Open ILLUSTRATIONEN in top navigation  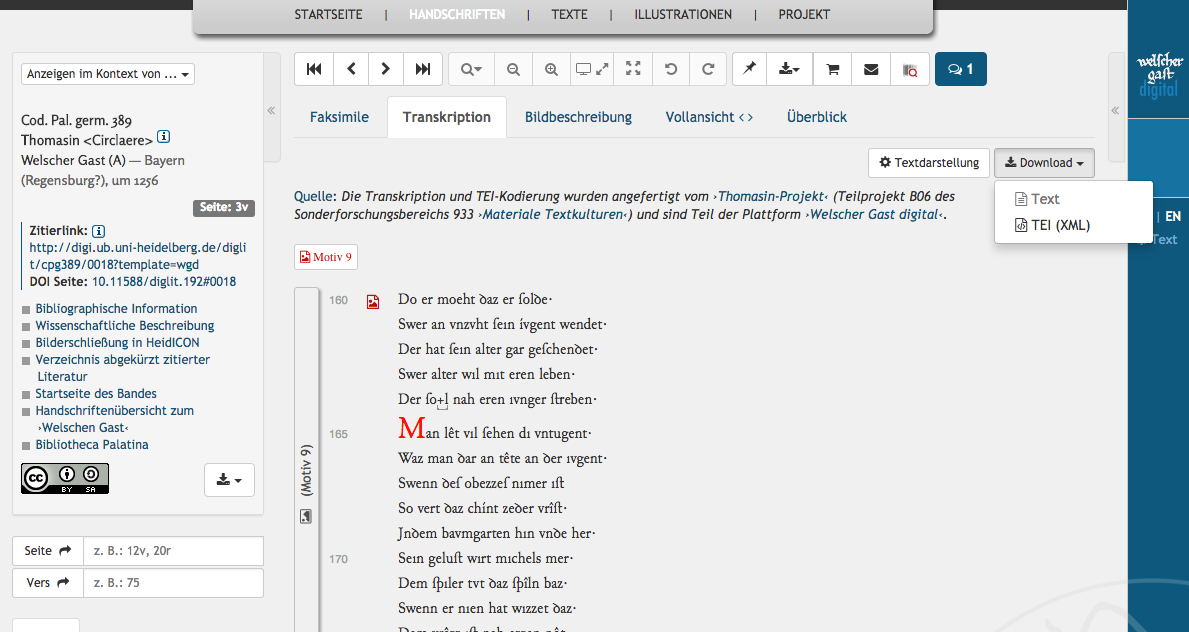coord(683,14)
